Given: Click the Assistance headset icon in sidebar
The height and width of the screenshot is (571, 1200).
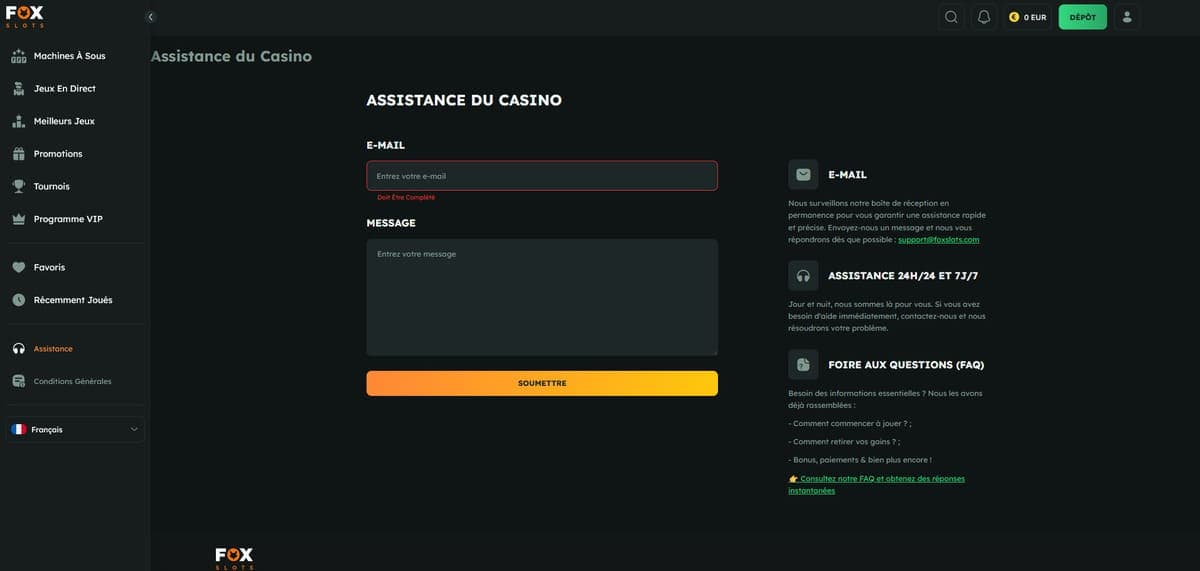Looking at the screenshot, I should pos(18,349).
